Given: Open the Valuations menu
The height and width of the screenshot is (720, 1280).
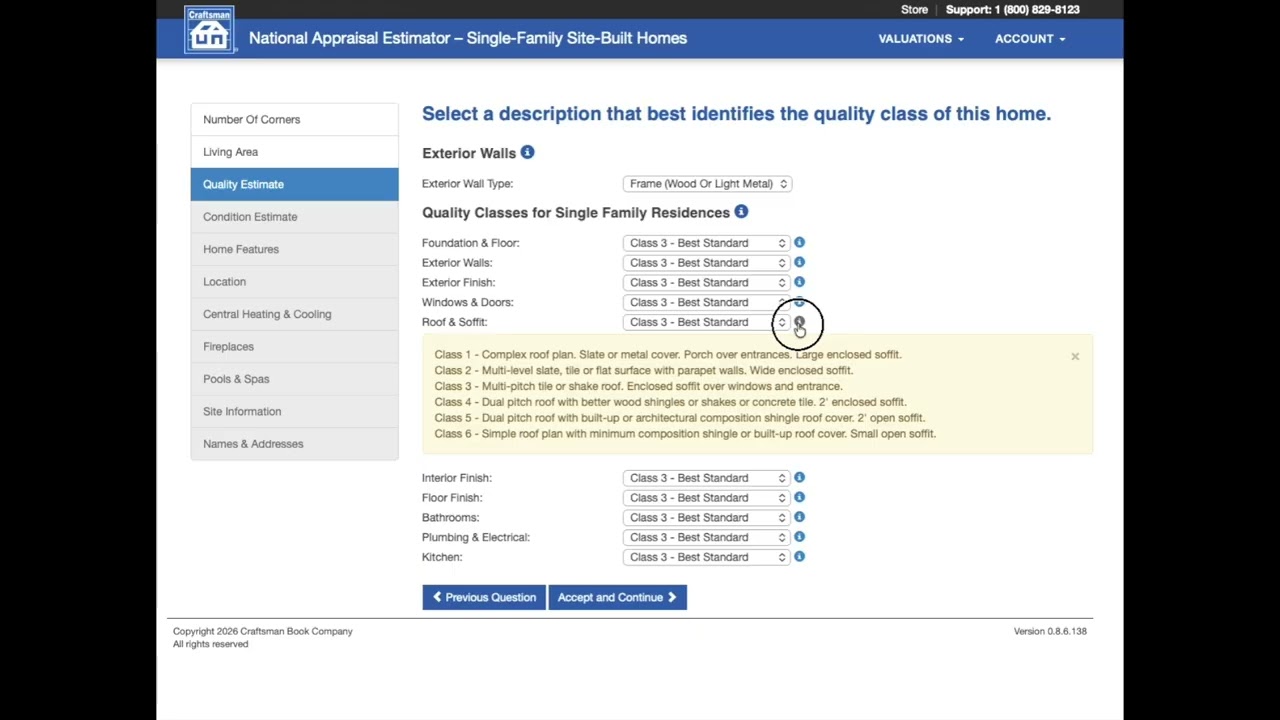Looking at the screenshot, I should tap(921, 38).
